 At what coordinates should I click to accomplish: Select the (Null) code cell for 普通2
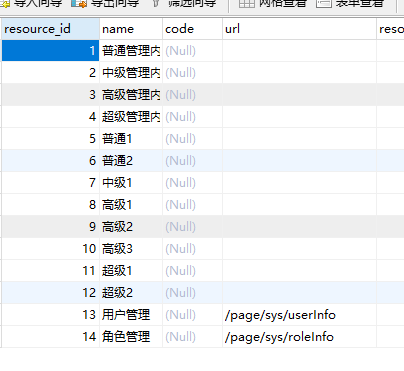(193, 161)
